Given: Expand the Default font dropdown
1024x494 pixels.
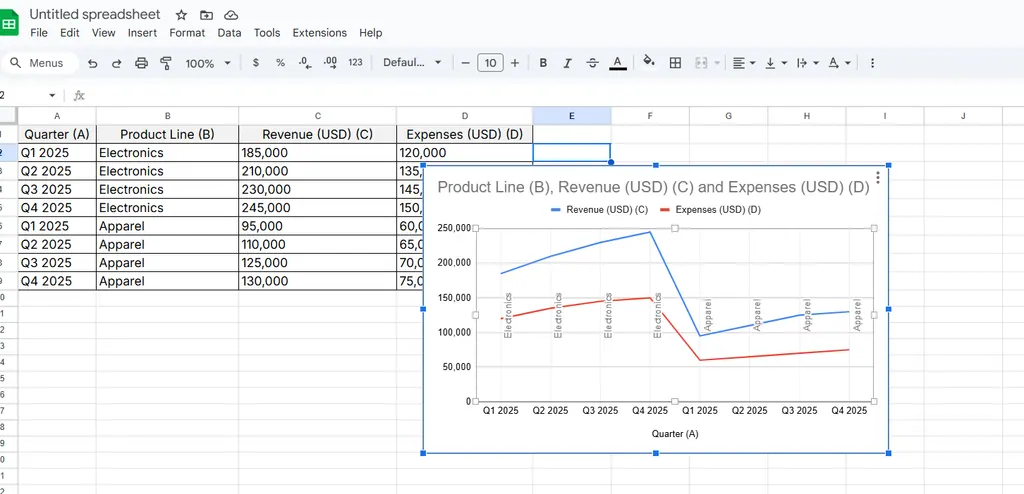Looking at the screenshot, I should coord(412,63).
